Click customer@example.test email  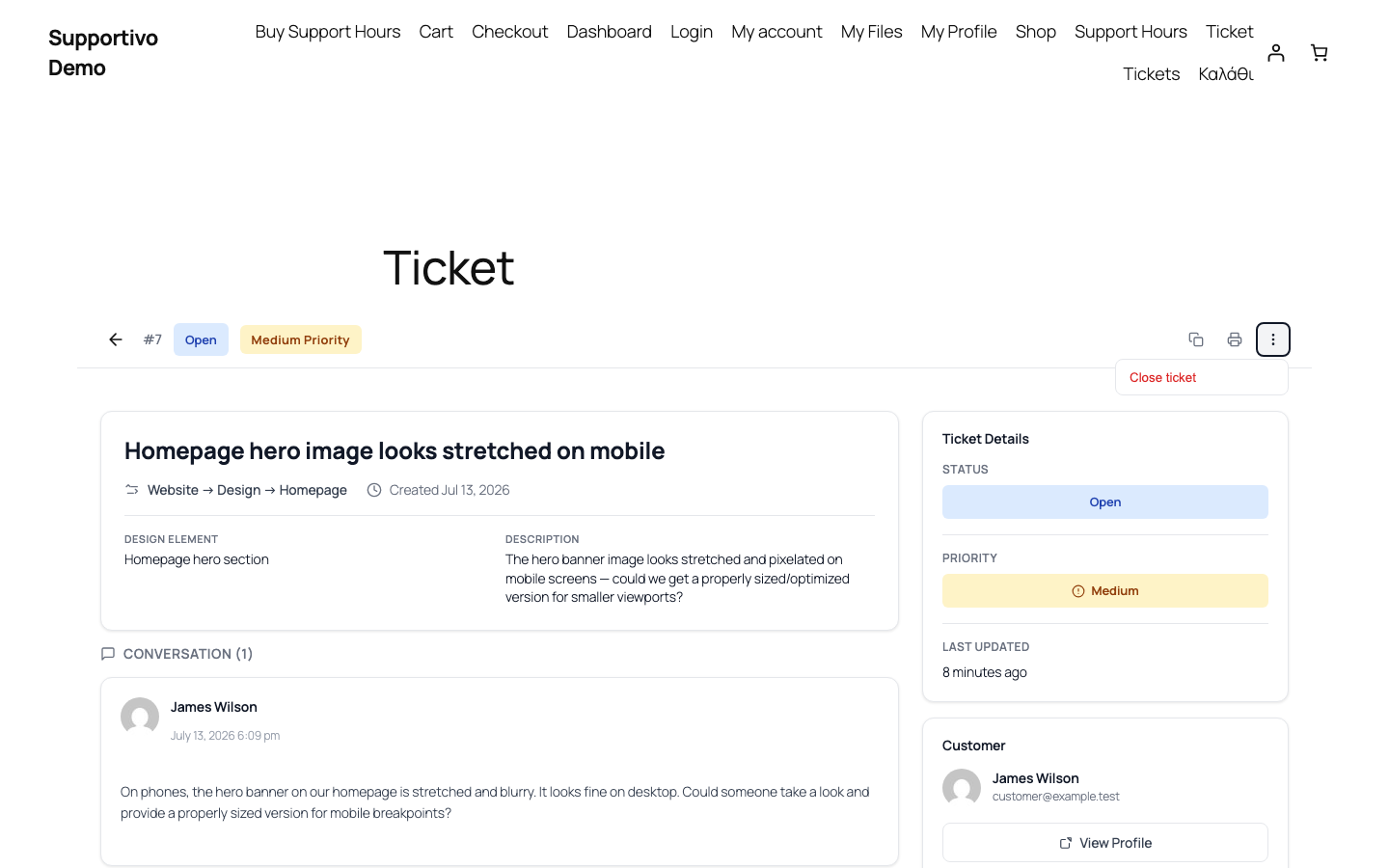click(1056, 797)
